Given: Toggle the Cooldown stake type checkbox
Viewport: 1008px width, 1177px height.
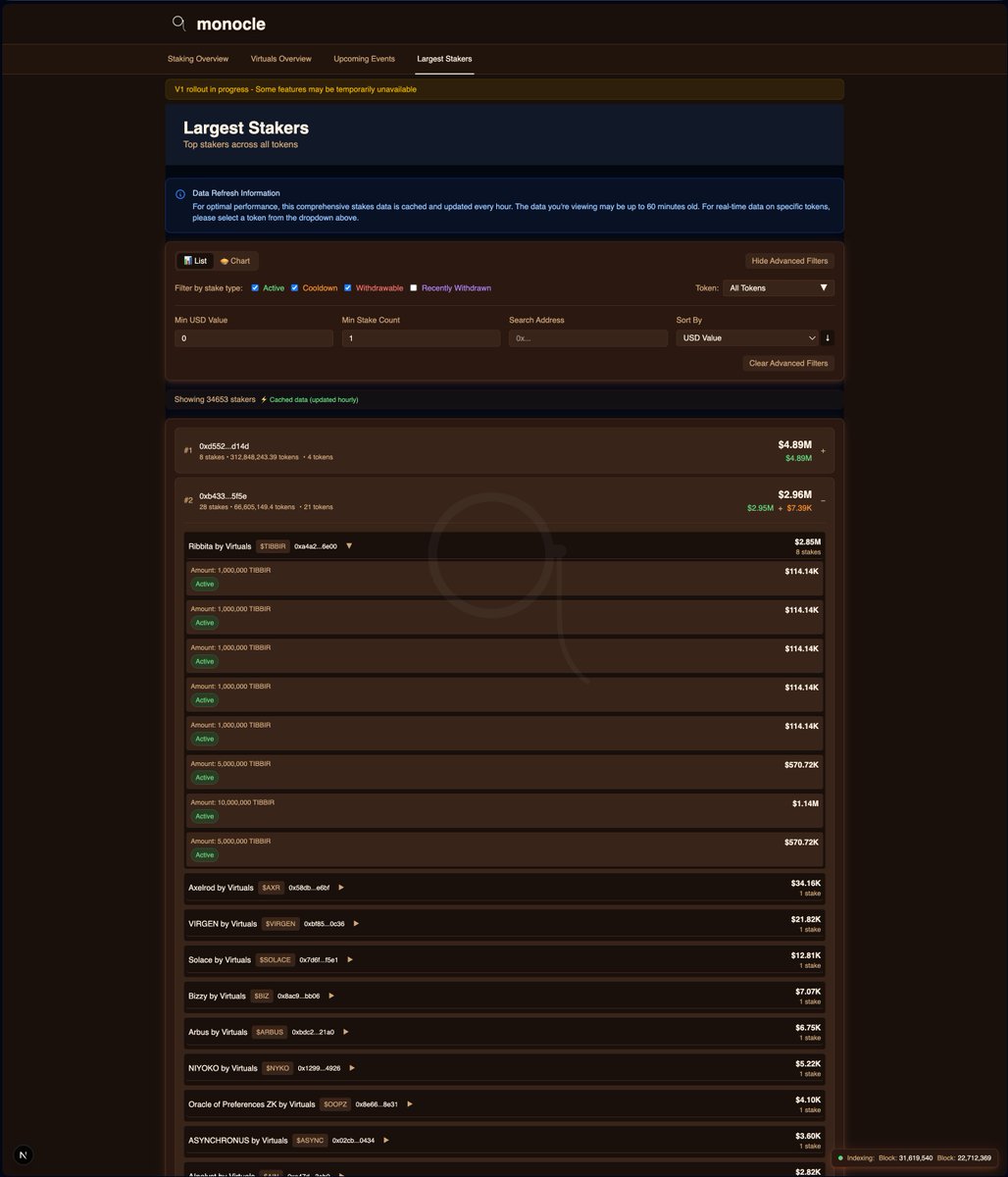Looking at the screenshot, I should pos(294,288).
